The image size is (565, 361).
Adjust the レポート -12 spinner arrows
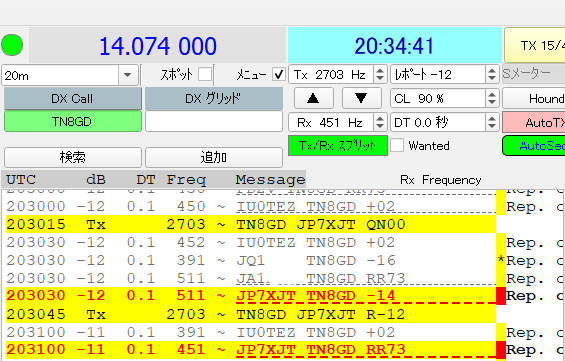click(x=492, y=75)
